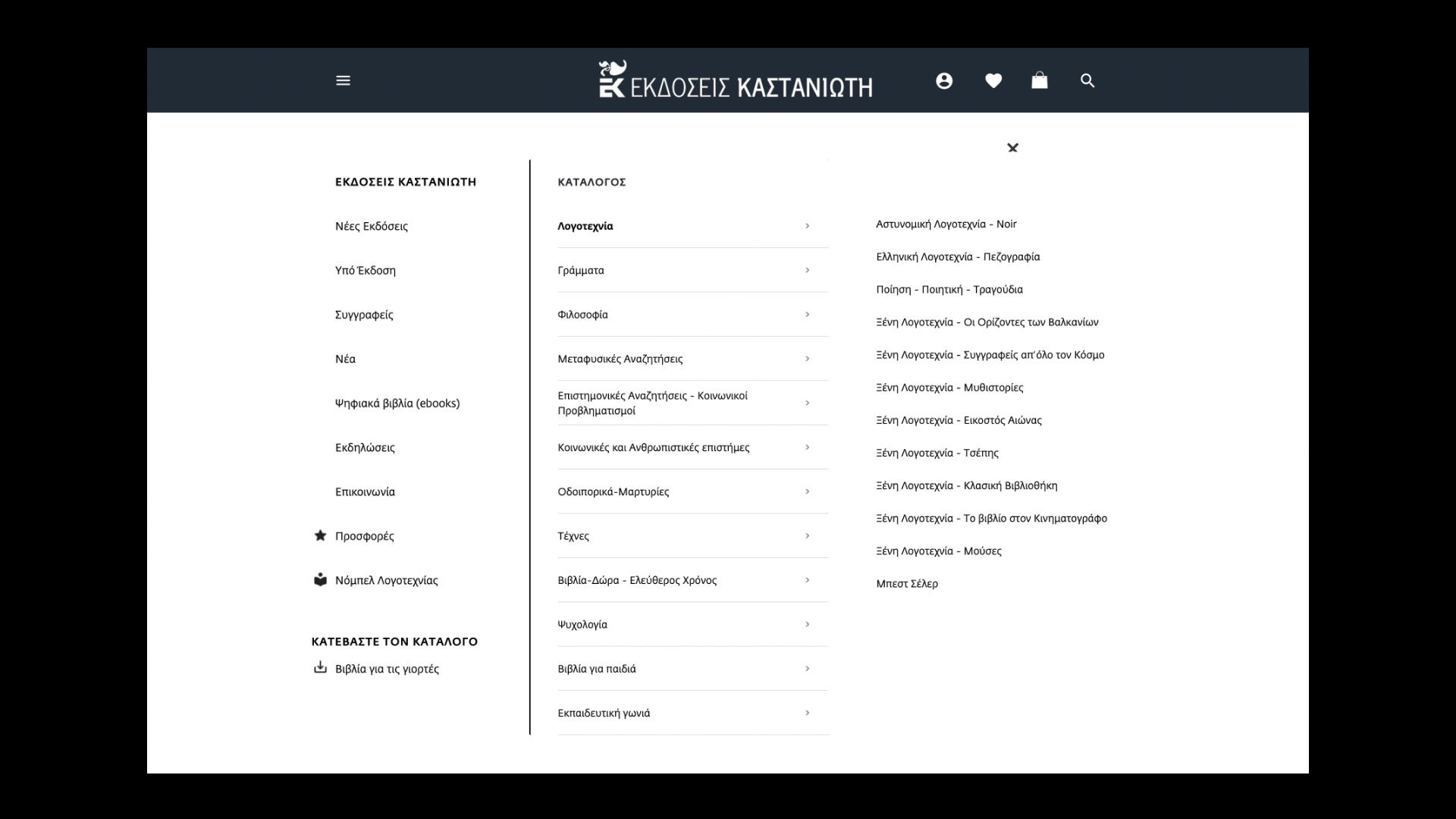
Task: Select Βιβλία-Δώρα - Ελεύθερος Χρόνος category
Action: pyautogui.click(x=637, y=580)
